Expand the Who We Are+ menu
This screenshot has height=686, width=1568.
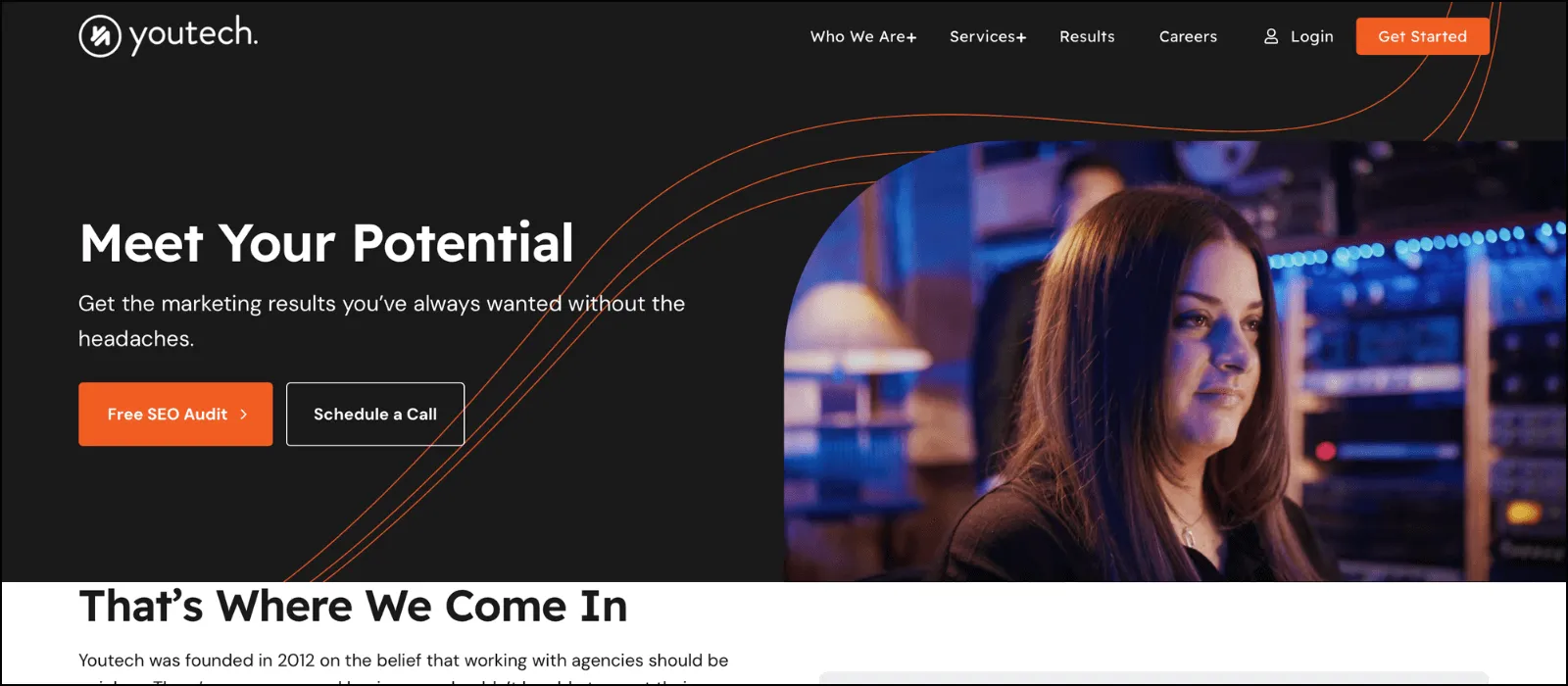point(863,36)
